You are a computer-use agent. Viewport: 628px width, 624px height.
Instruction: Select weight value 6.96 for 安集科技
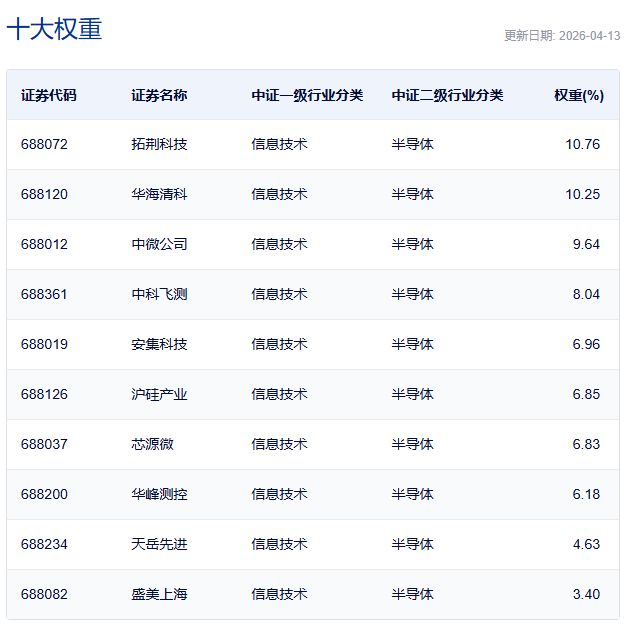(x=586, y=344)
